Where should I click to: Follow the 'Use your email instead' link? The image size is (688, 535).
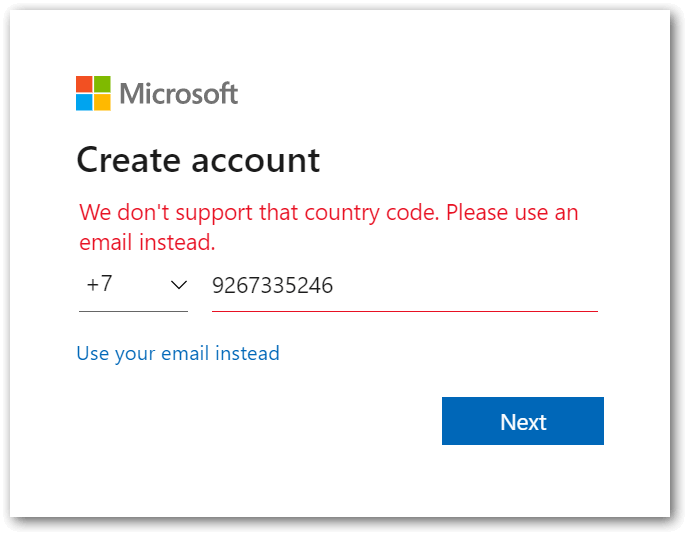click(178, 353)
